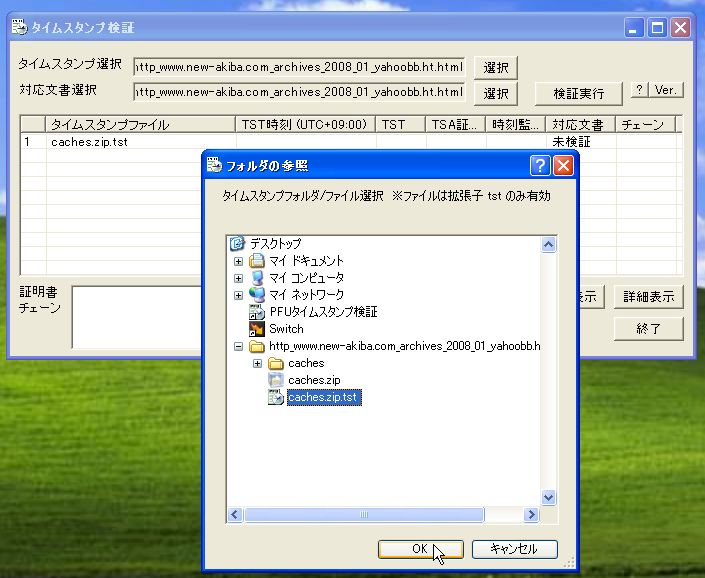Screen dimensions: 705x578
Task: Click the 時刻監... column header
Action: coord(515,124)
